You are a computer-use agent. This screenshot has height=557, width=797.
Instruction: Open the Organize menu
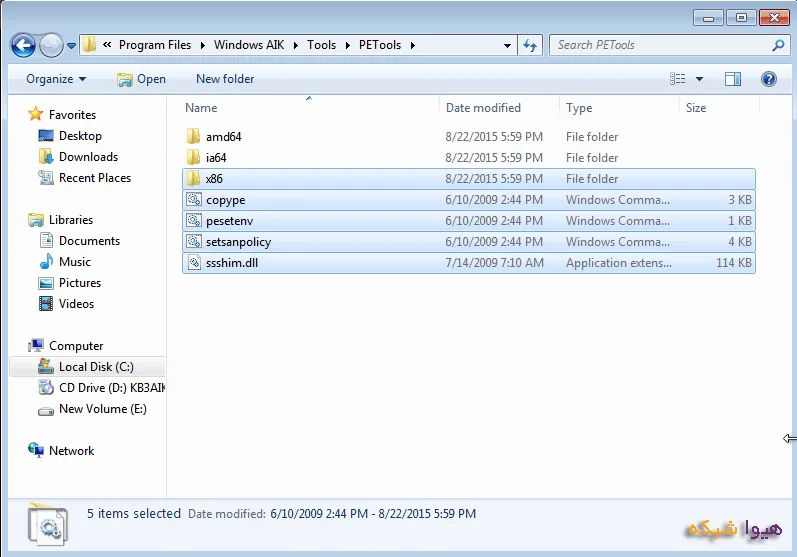click(56, 79)
